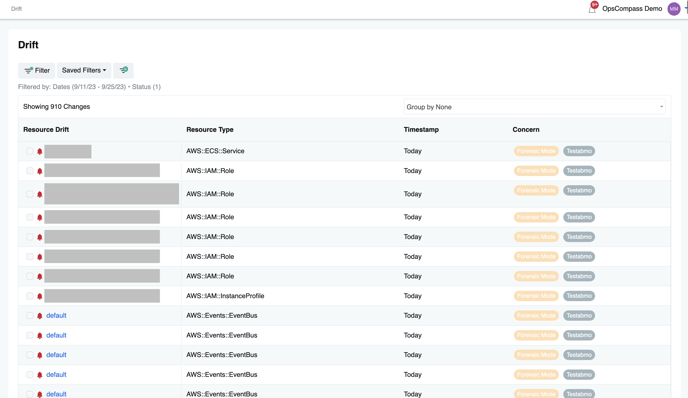The height and width of the screenshot is (398, 688).
Task: Open the redacted resource name in the ECS::Service row
Action: tap(68, 151)
